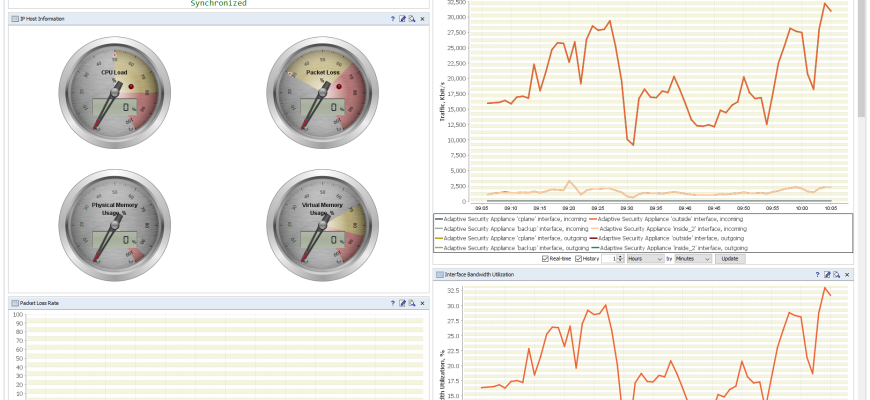Edit the IP Host Information panel settings
The height and width of the screenshot is (400, 870).
pyautogui.click(x=402, y=19)
